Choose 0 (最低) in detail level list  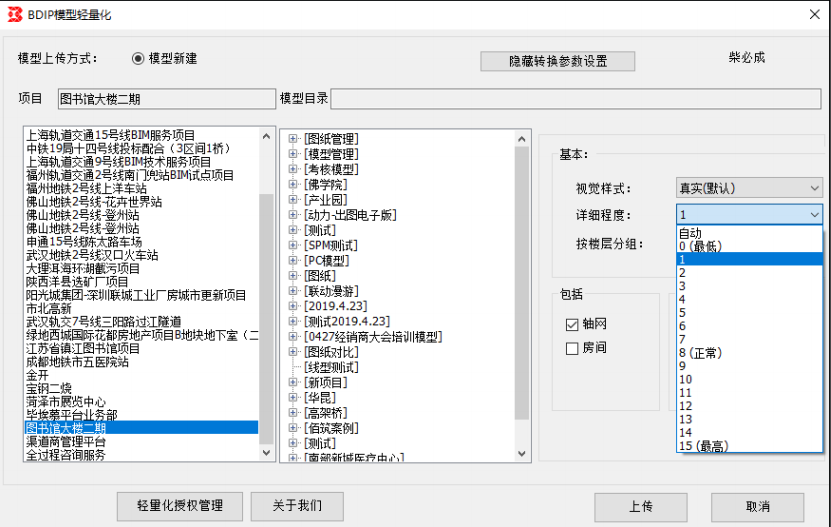coord(749,246)
